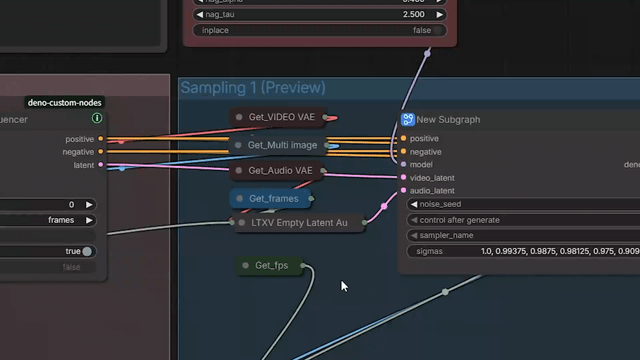Screen dimensions: 640x360
Task: Select the LTXV Empty Latent Au node
Action: (299, 223)
